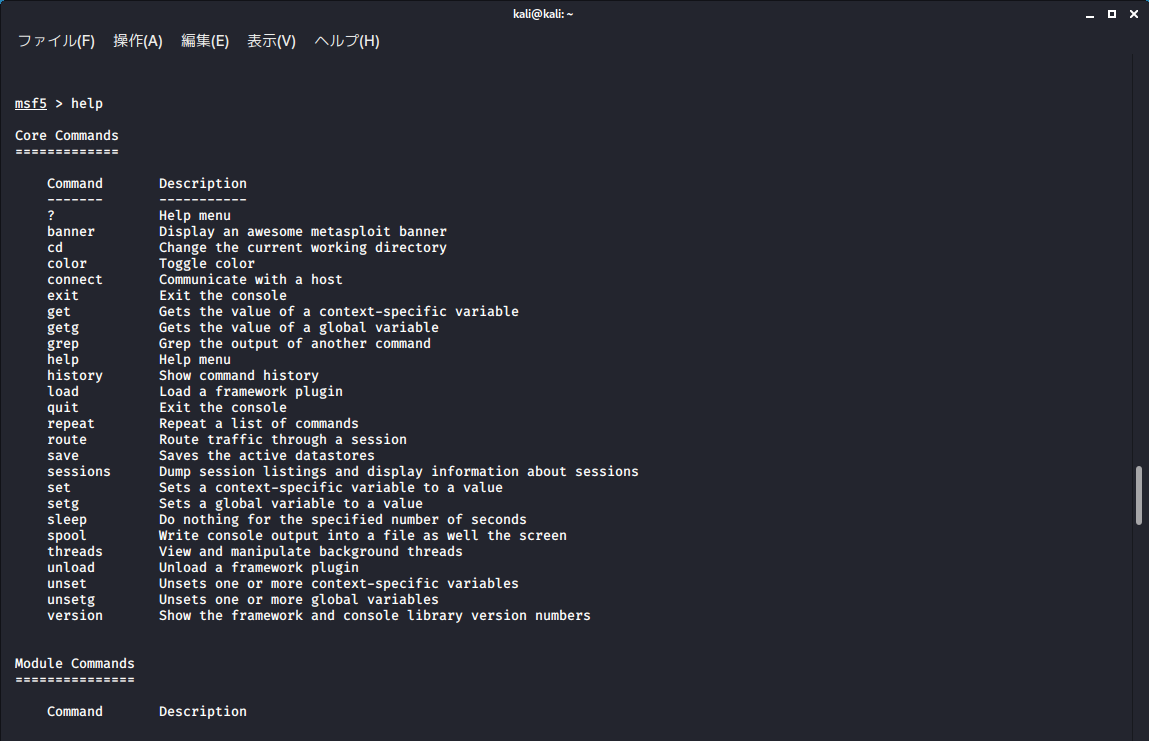The height and width of the screenshot is (741, 1149).
Task: Click 'Dump session listings' description line
Action: [399, 472]
